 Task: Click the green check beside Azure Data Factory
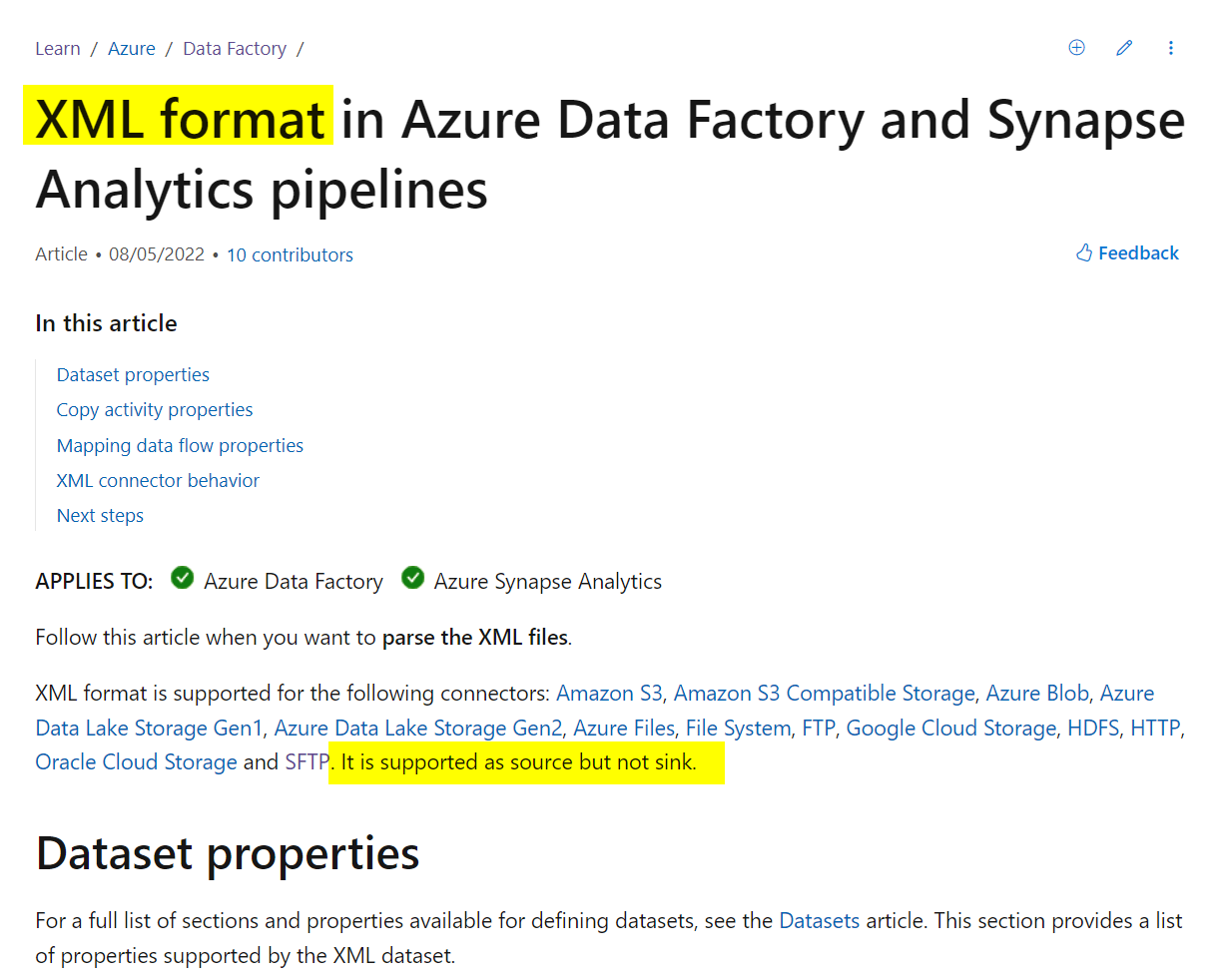[x=182, y=579]
